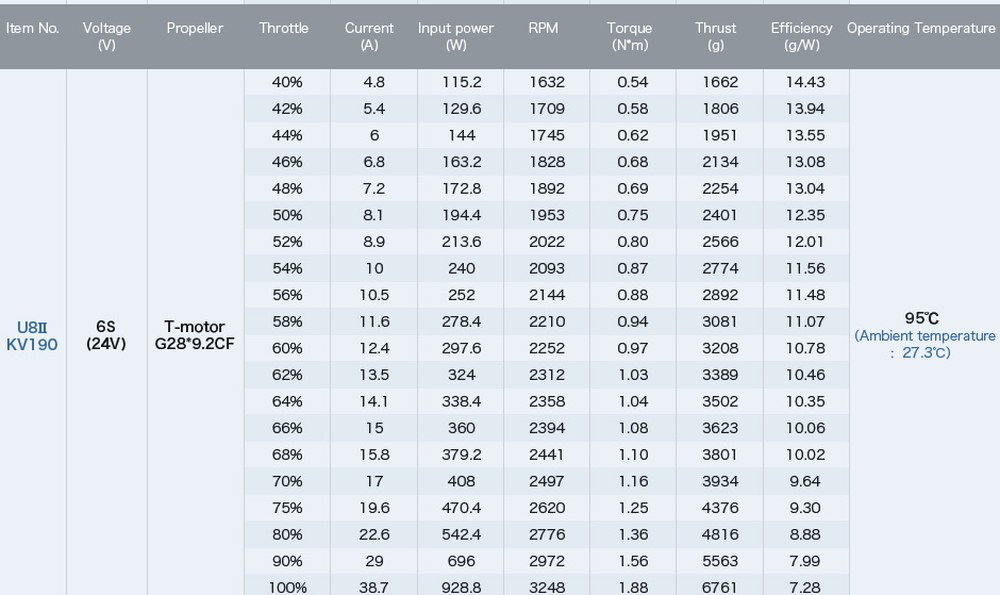Click the 100% throttle cell
The height and width of the screenshot is (595, 1000).
(287, 587)
